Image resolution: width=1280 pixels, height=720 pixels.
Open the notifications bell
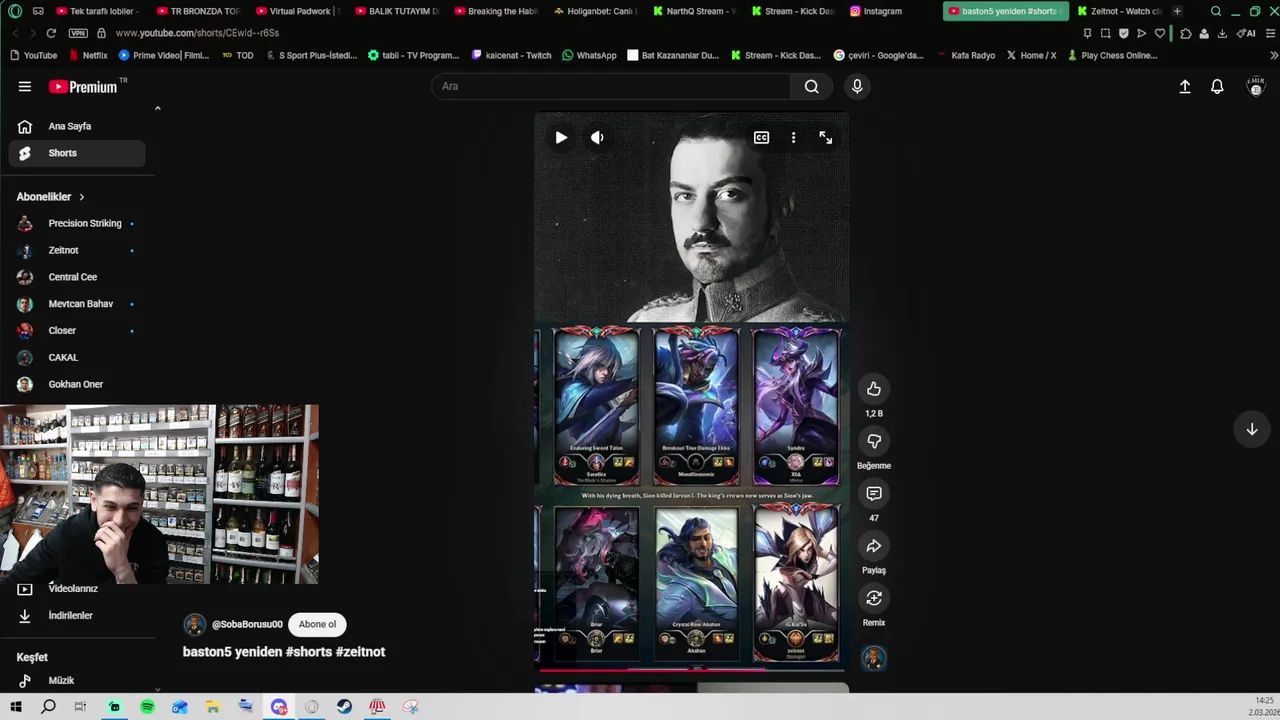click(1217, 87)
